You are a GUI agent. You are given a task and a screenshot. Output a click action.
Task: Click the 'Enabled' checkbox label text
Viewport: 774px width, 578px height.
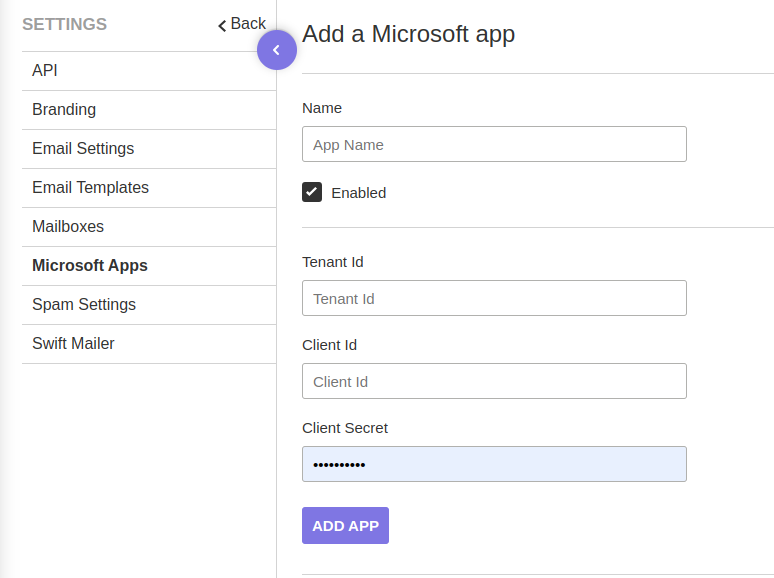[359, 193]
